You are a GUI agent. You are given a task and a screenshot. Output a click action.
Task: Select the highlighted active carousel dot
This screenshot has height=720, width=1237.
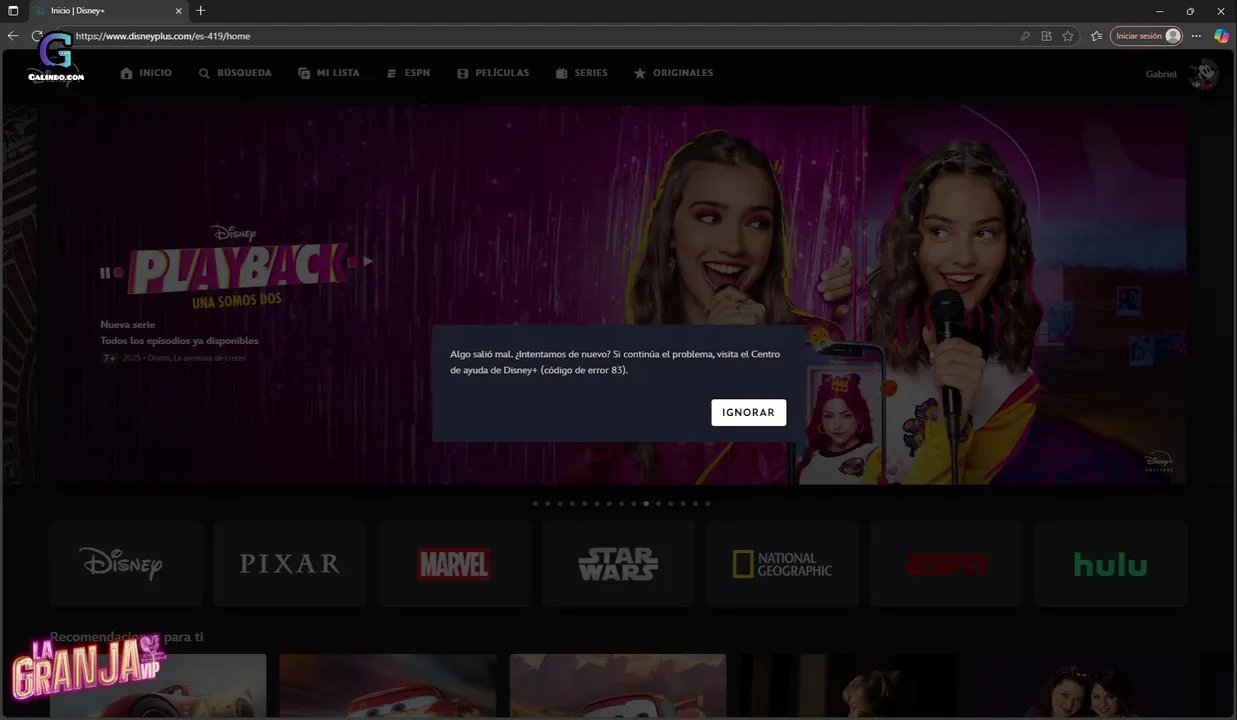[646, 504]
